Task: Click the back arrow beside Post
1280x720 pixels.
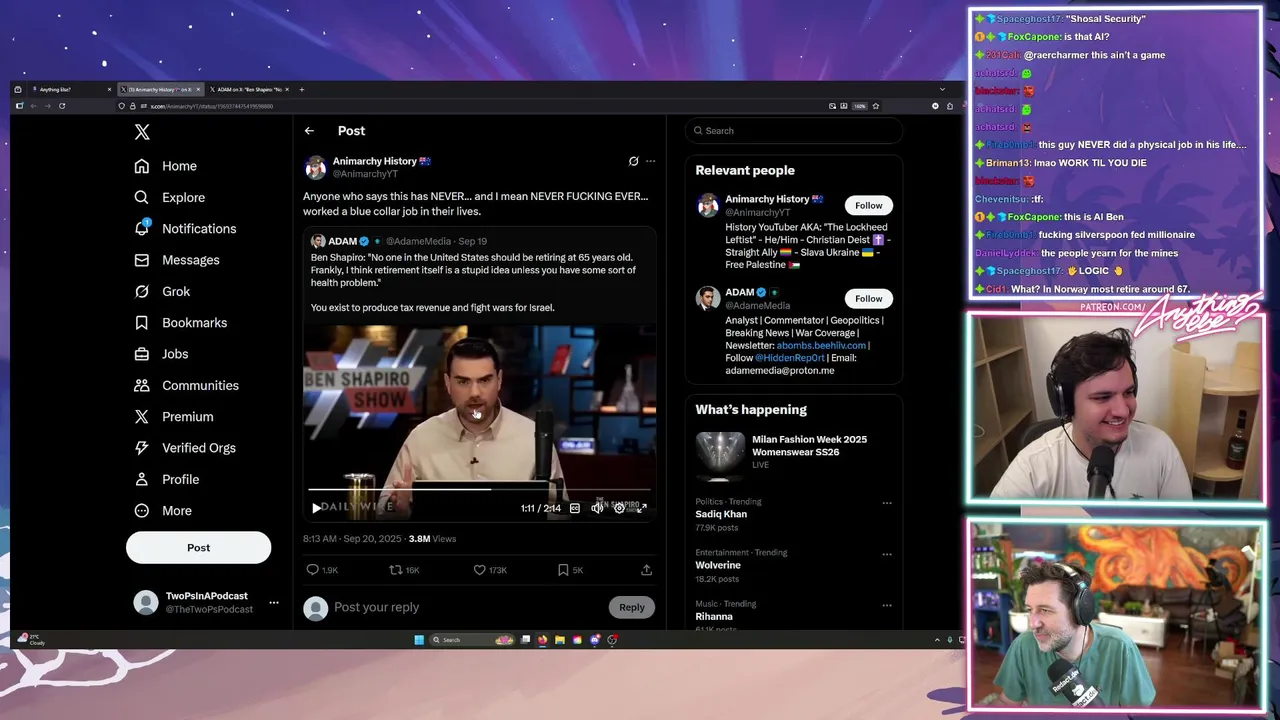Action: [309, 131]
